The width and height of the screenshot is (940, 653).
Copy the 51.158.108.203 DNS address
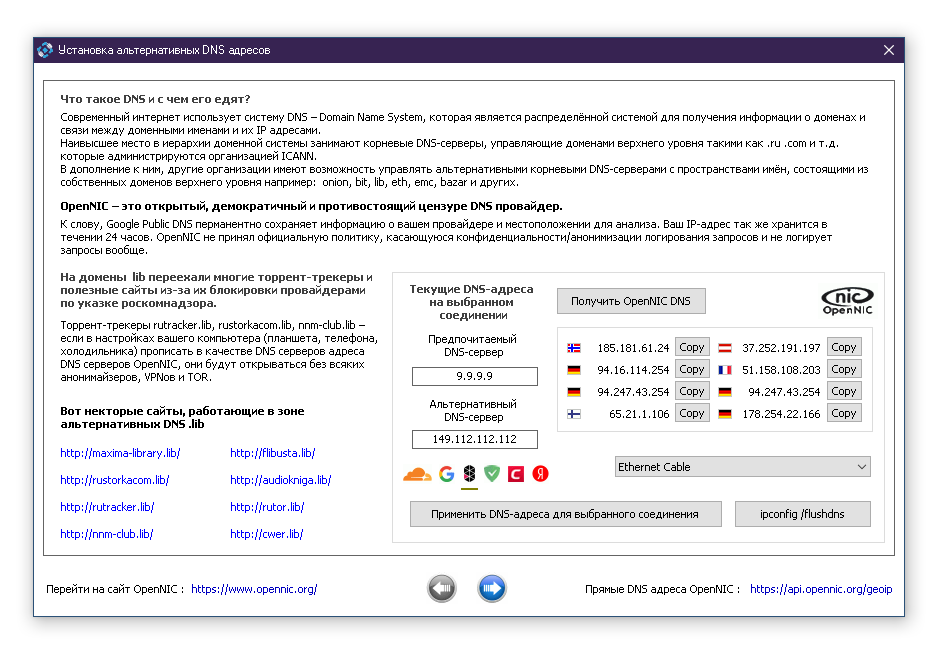click(x=843, y=370)
